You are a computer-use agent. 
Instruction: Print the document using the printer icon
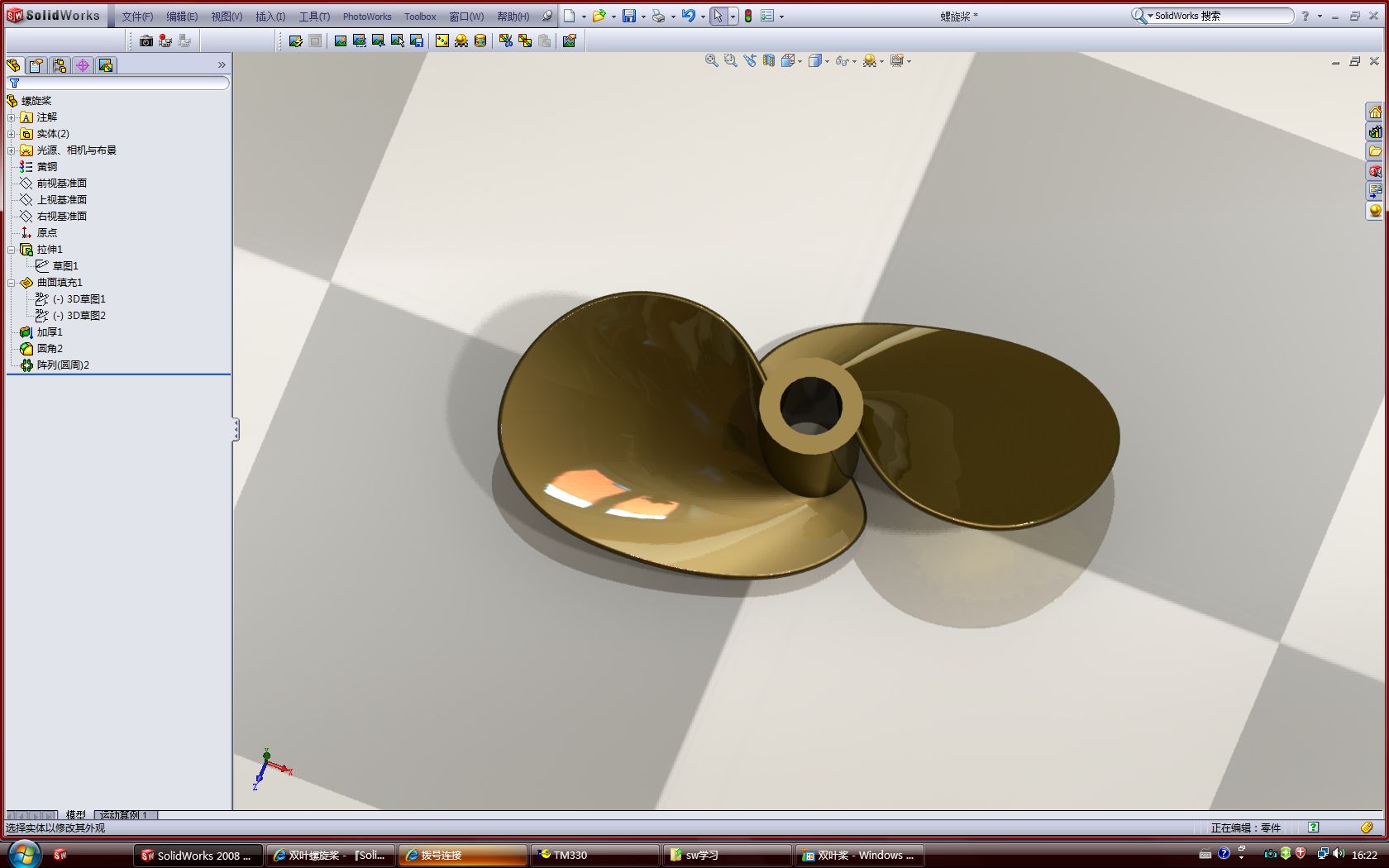(658, 16)
